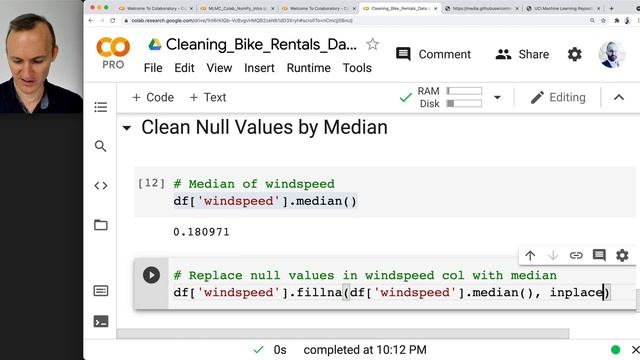This screenshot has height=360, width=640.
Task: Open the Runtime menu
Action: click(309, 68)
